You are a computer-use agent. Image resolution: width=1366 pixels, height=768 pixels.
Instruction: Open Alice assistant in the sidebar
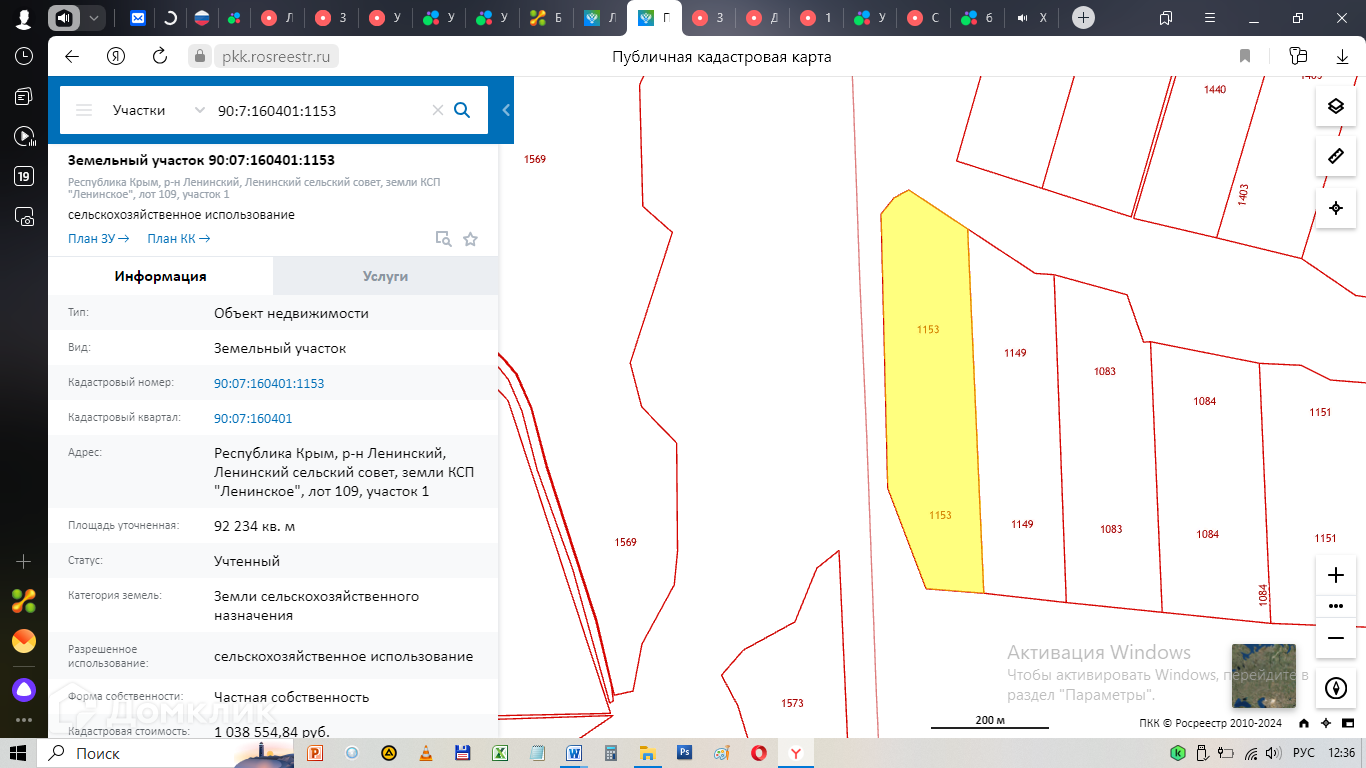pos(24,688)
